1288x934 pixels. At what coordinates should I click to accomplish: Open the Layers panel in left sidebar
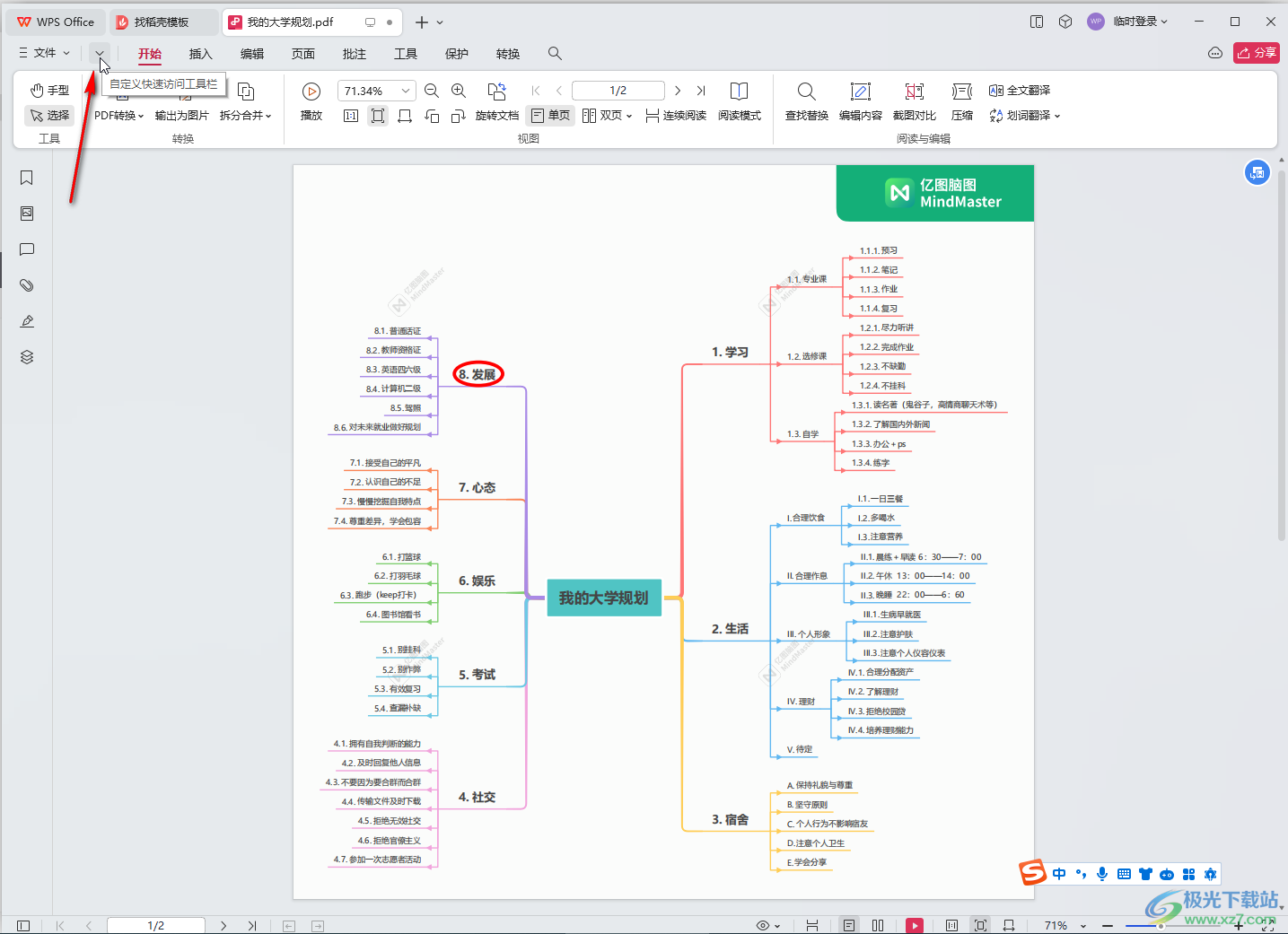point(27,357)
